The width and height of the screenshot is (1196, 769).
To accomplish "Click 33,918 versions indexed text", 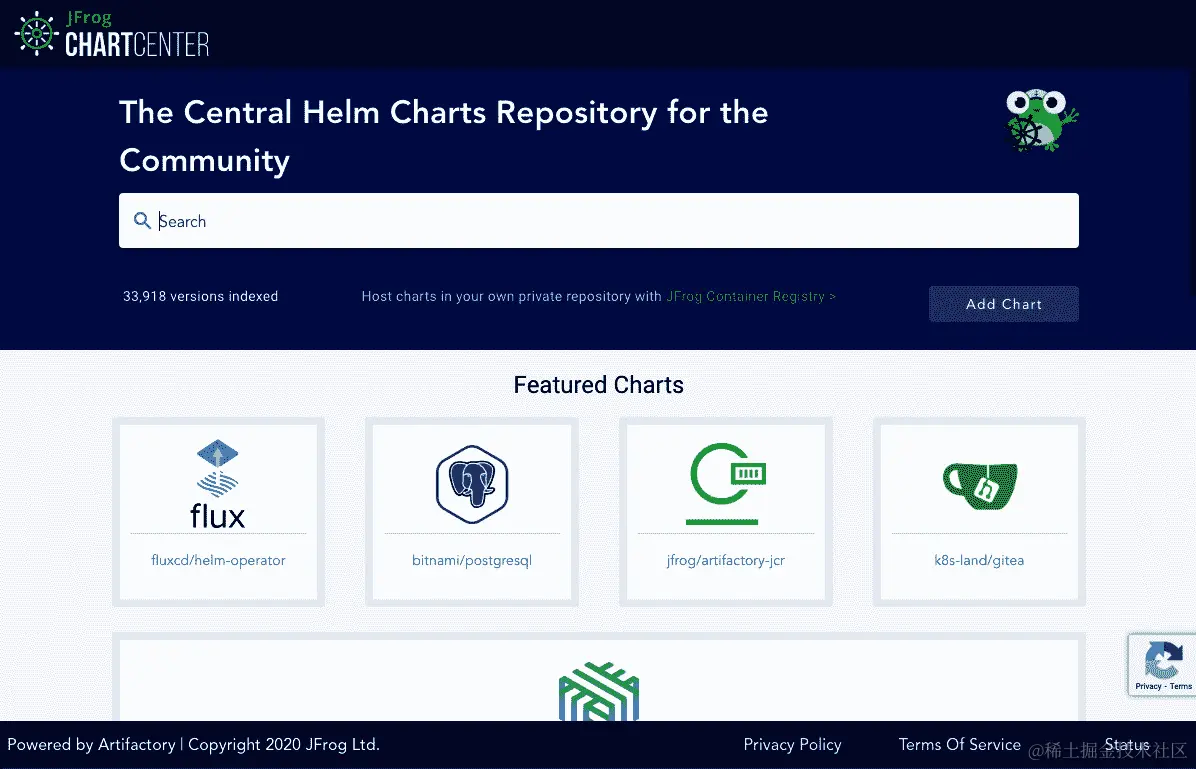I will 201,296.
